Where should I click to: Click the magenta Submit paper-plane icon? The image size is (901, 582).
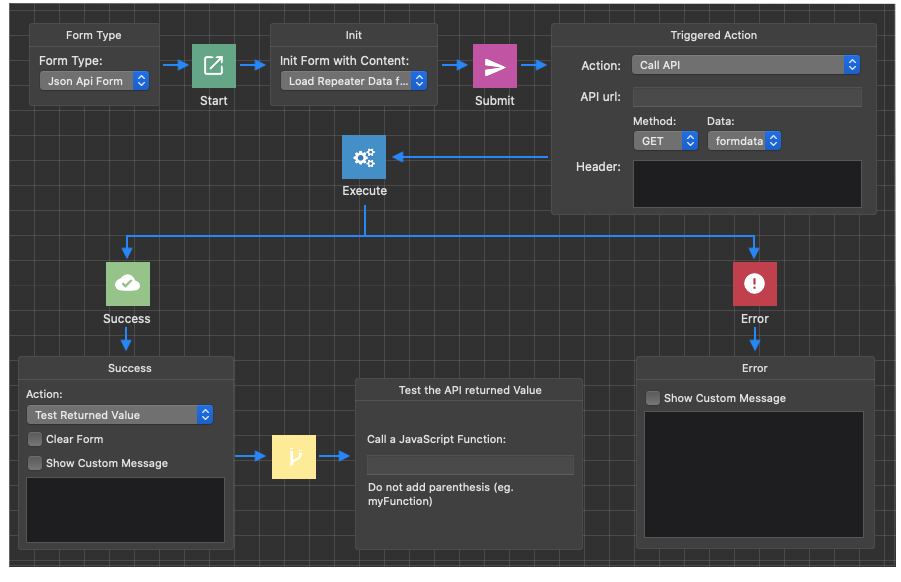coord(495,66)
